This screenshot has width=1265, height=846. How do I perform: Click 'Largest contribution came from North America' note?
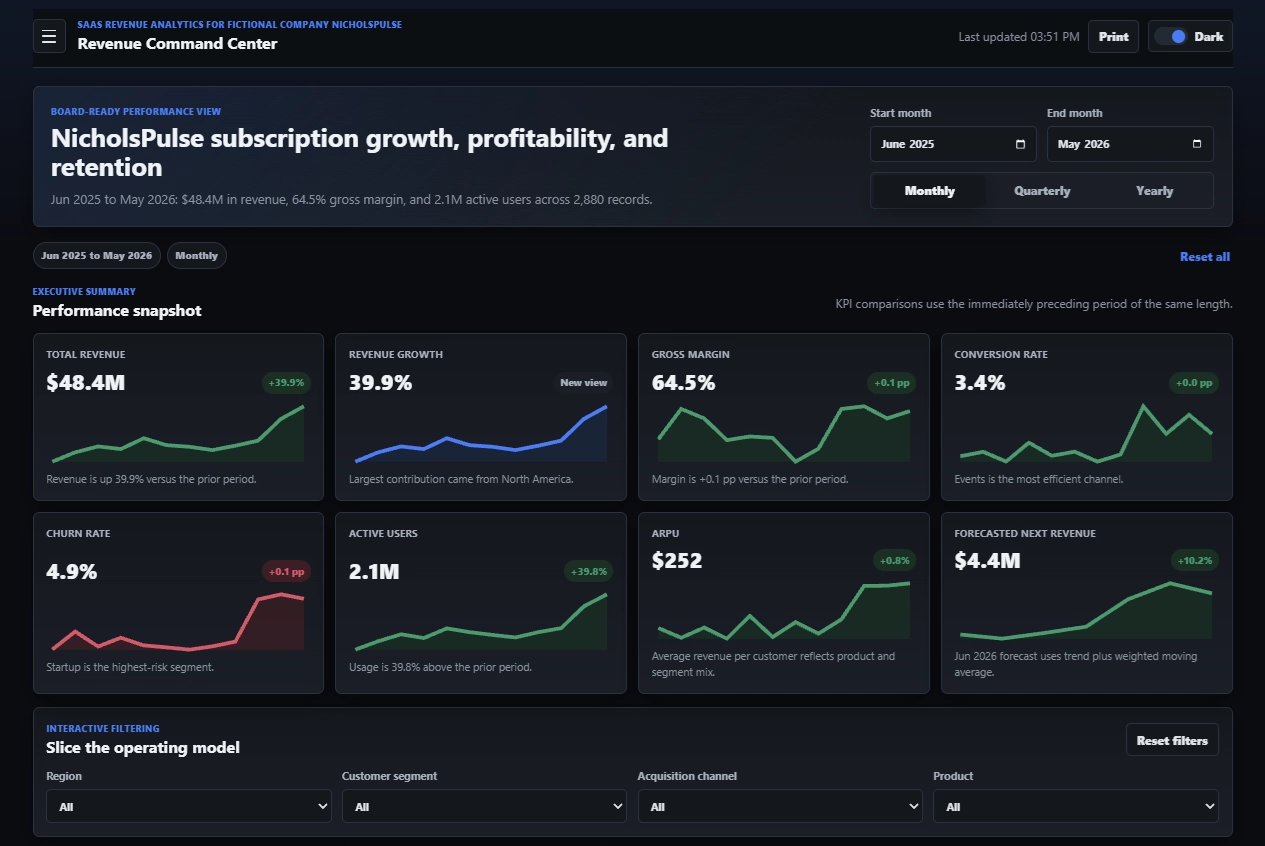[x=461, y=479]
